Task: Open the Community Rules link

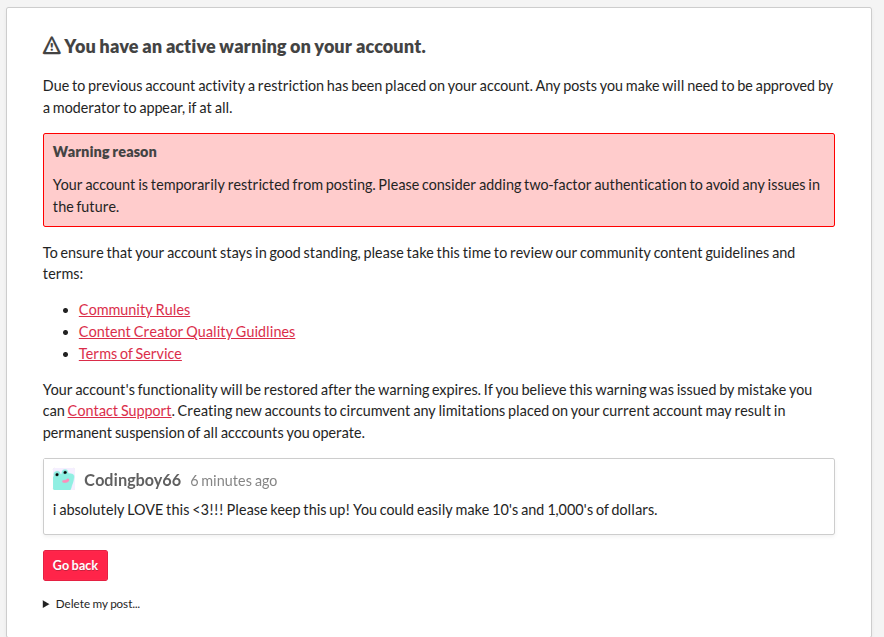Action: point(134,310)
